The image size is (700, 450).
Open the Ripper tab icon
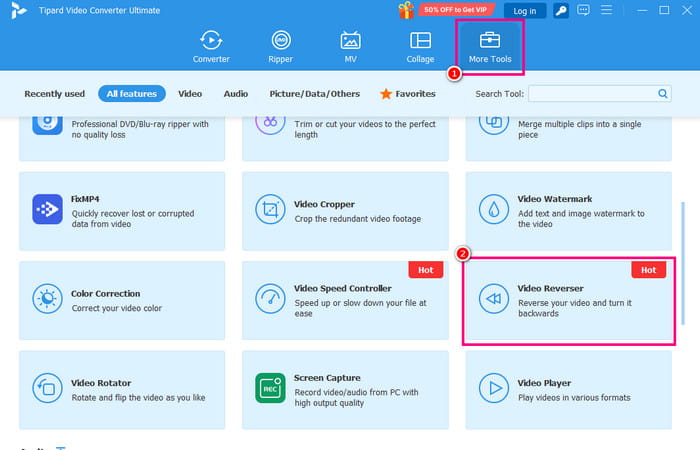(281, 41)
